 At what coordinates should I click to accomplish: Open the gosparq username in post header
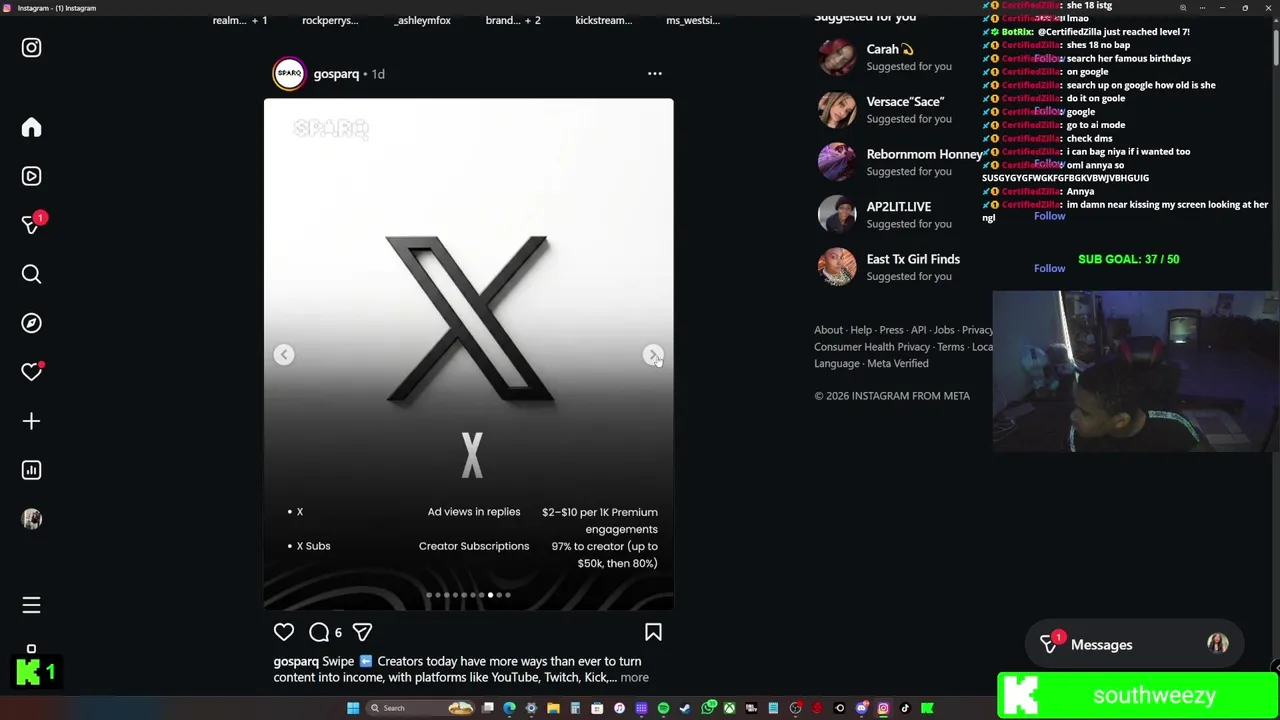click(x=336, y=74)
